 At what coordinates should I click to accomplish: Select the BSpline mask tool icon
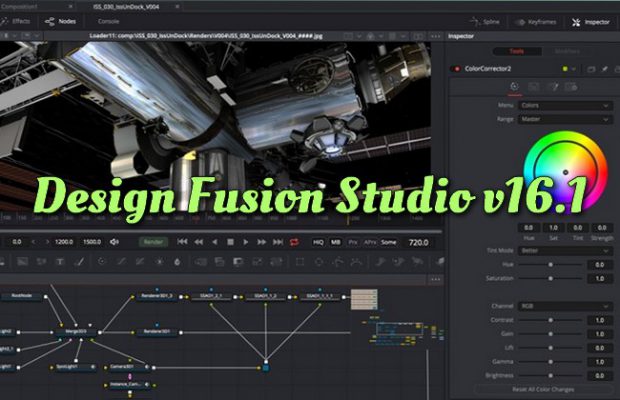tap(357, 261)
